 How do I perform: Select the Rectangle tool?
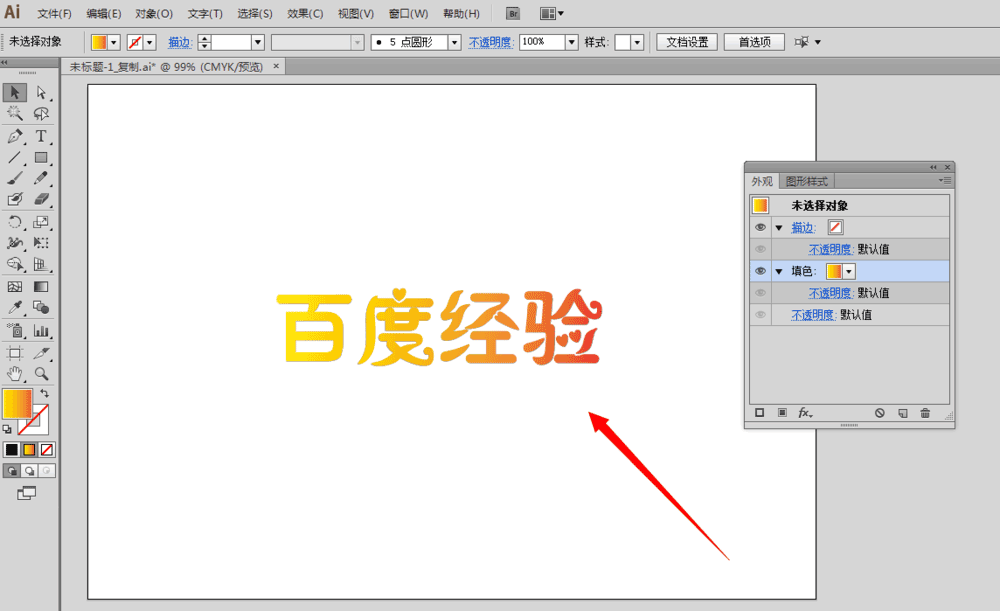(41, 157)
